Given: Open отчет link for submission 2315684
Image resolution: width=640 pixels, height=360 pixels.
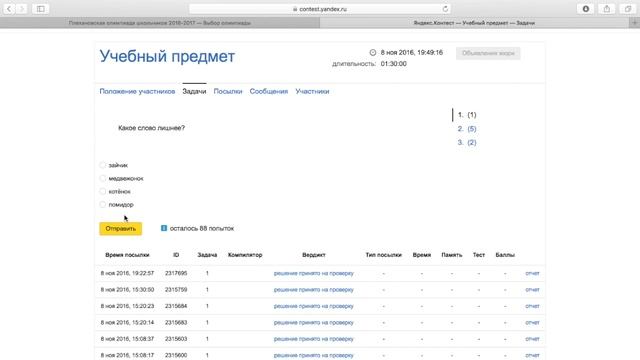Looking at the screenshot, I should coord(532,306).
